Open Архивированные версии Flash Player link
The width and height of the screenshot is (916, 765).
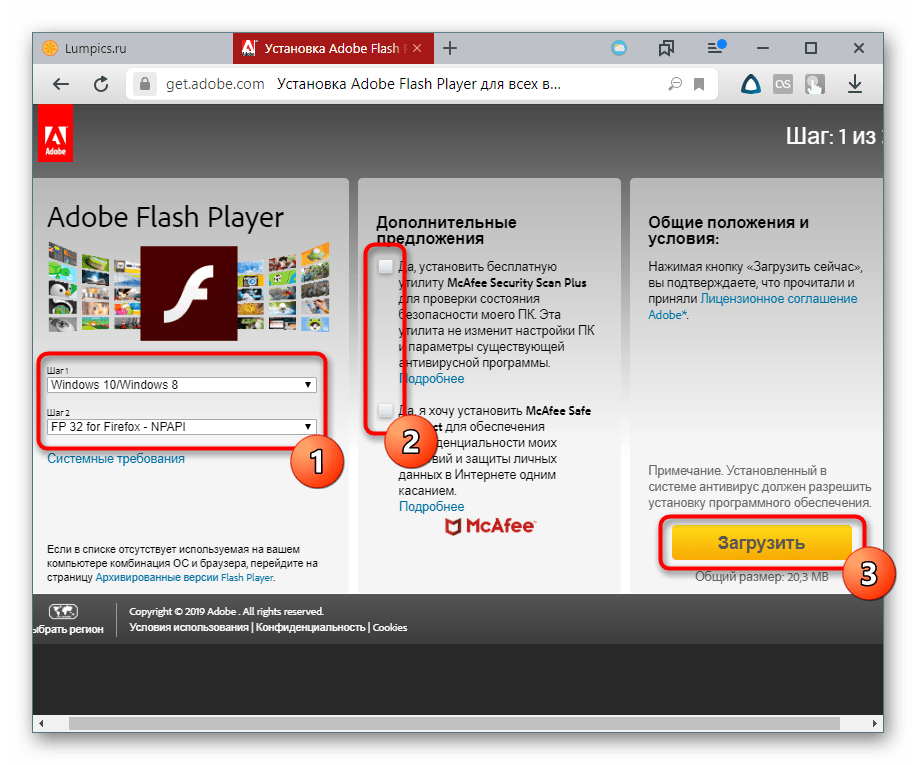point(184,578)
